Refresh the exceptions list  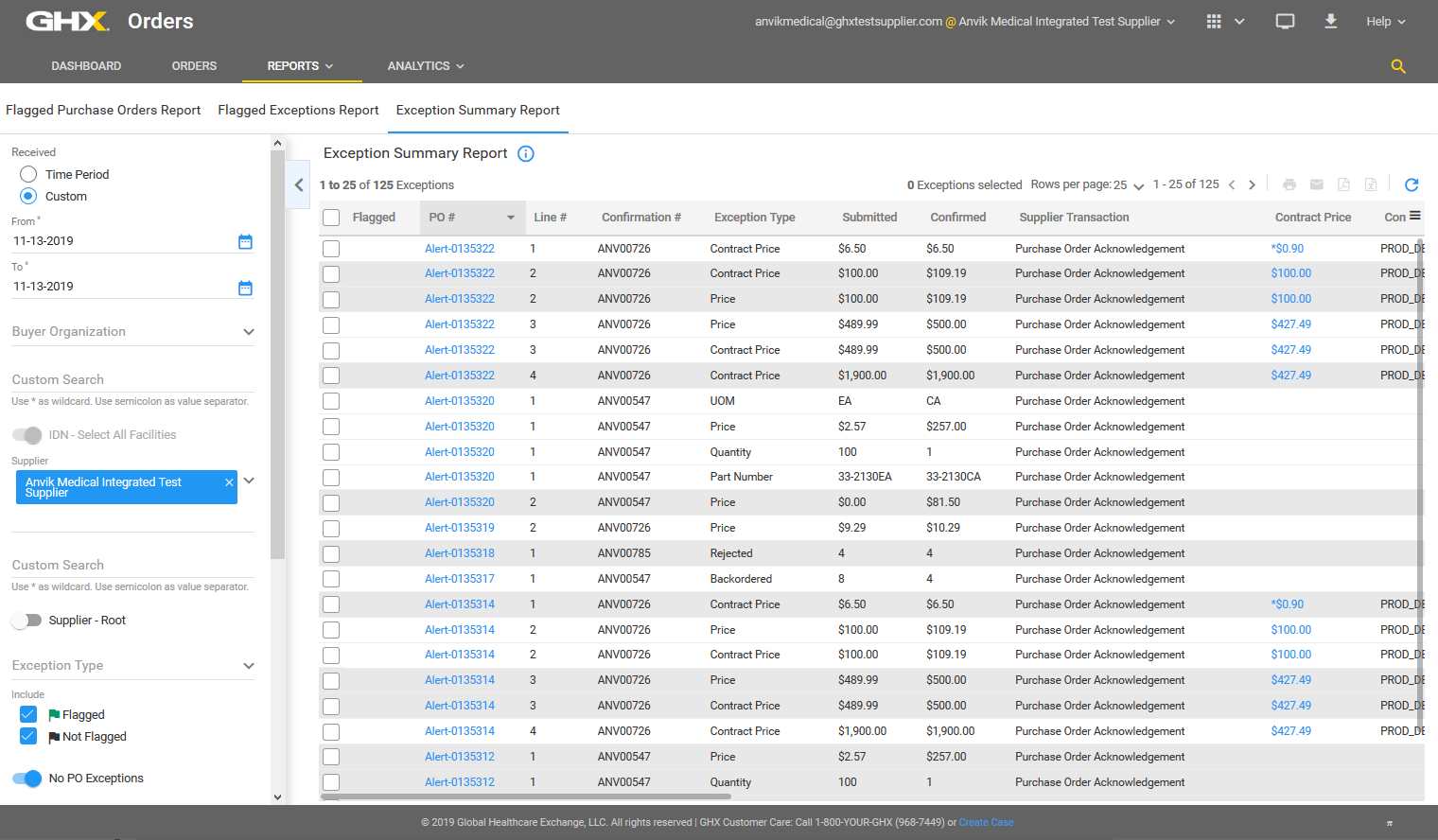pyautogui.click(x=1412, y=184)
